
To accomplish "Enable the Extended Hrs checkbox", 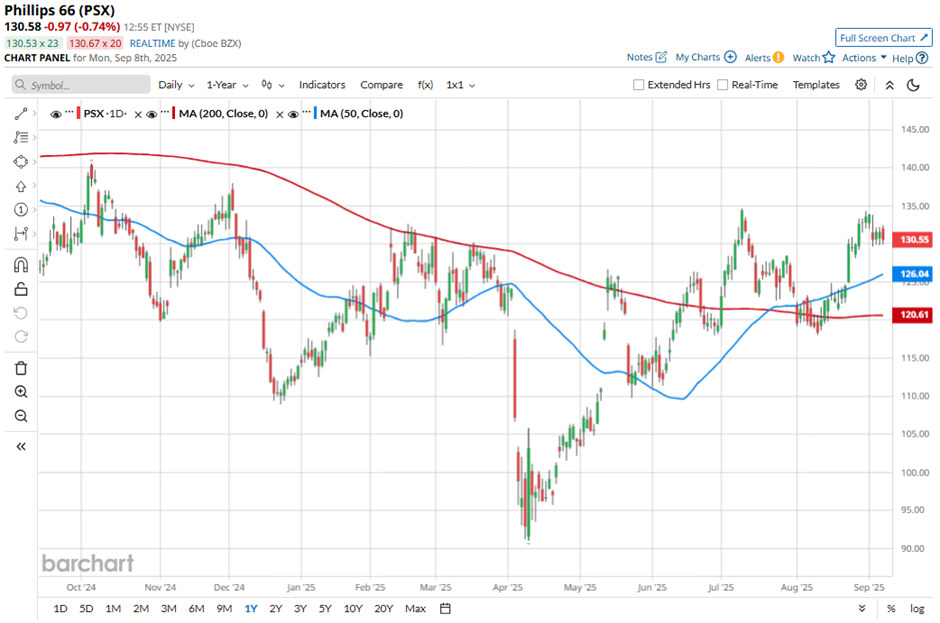I will [639, 85].
